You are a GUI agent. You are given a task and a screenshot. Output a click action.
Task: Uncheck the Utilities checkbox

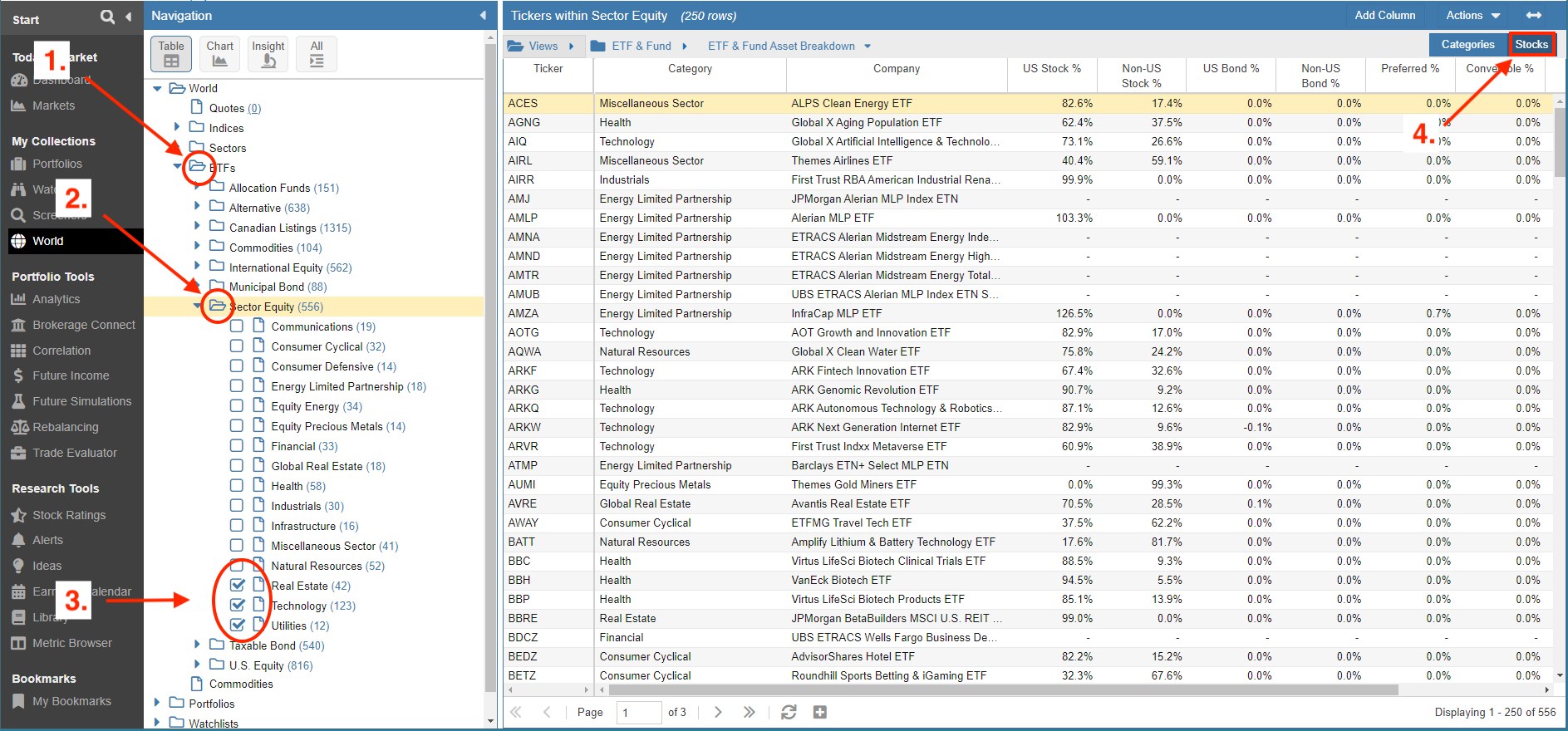click(x=238, y=625)
